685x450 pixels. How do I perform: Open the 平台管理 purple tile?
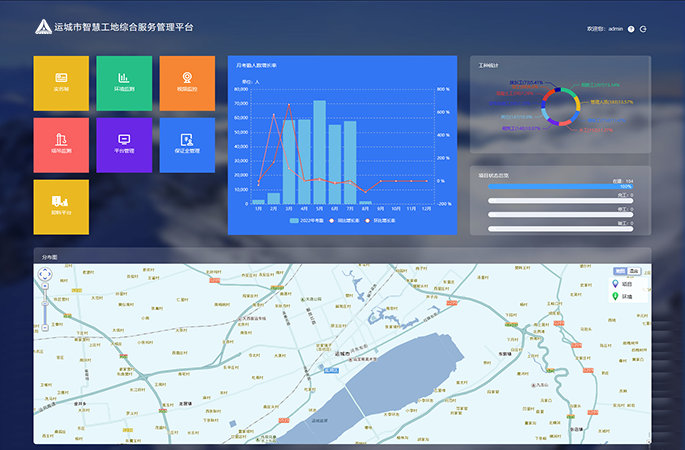pos(124,145)
